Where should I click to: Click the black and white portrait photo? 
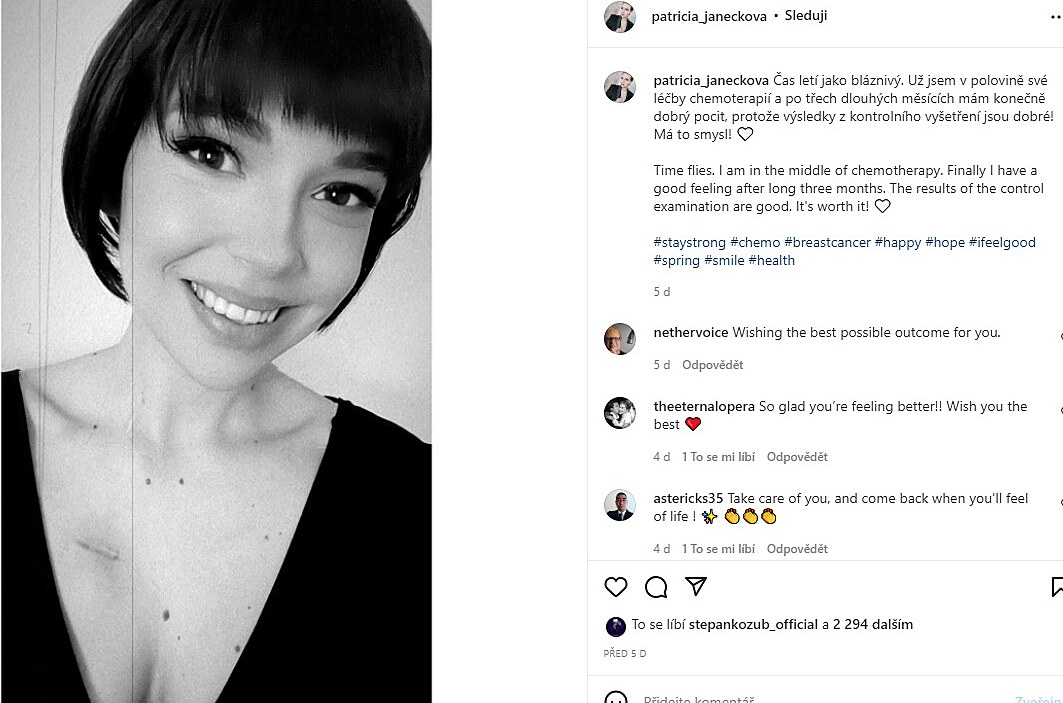coord(216,351)
